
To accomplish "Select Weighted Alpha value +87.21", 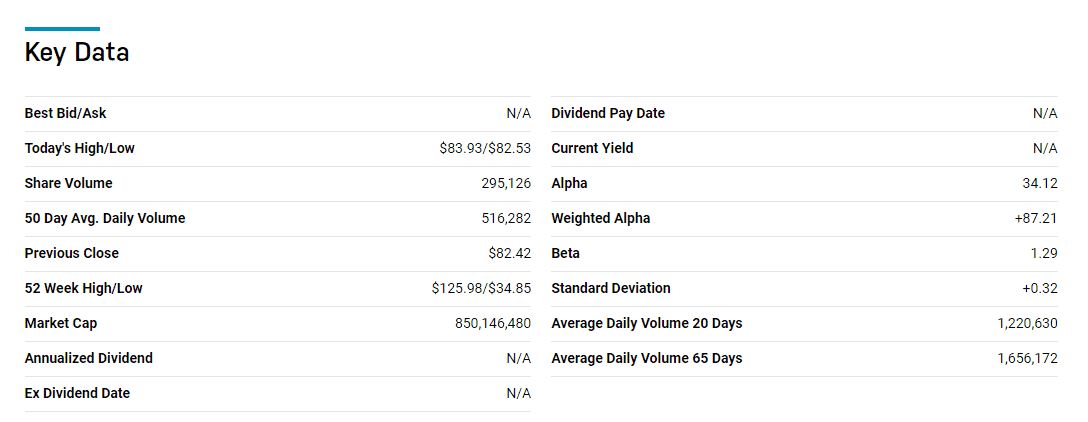I will (1036, 219).
